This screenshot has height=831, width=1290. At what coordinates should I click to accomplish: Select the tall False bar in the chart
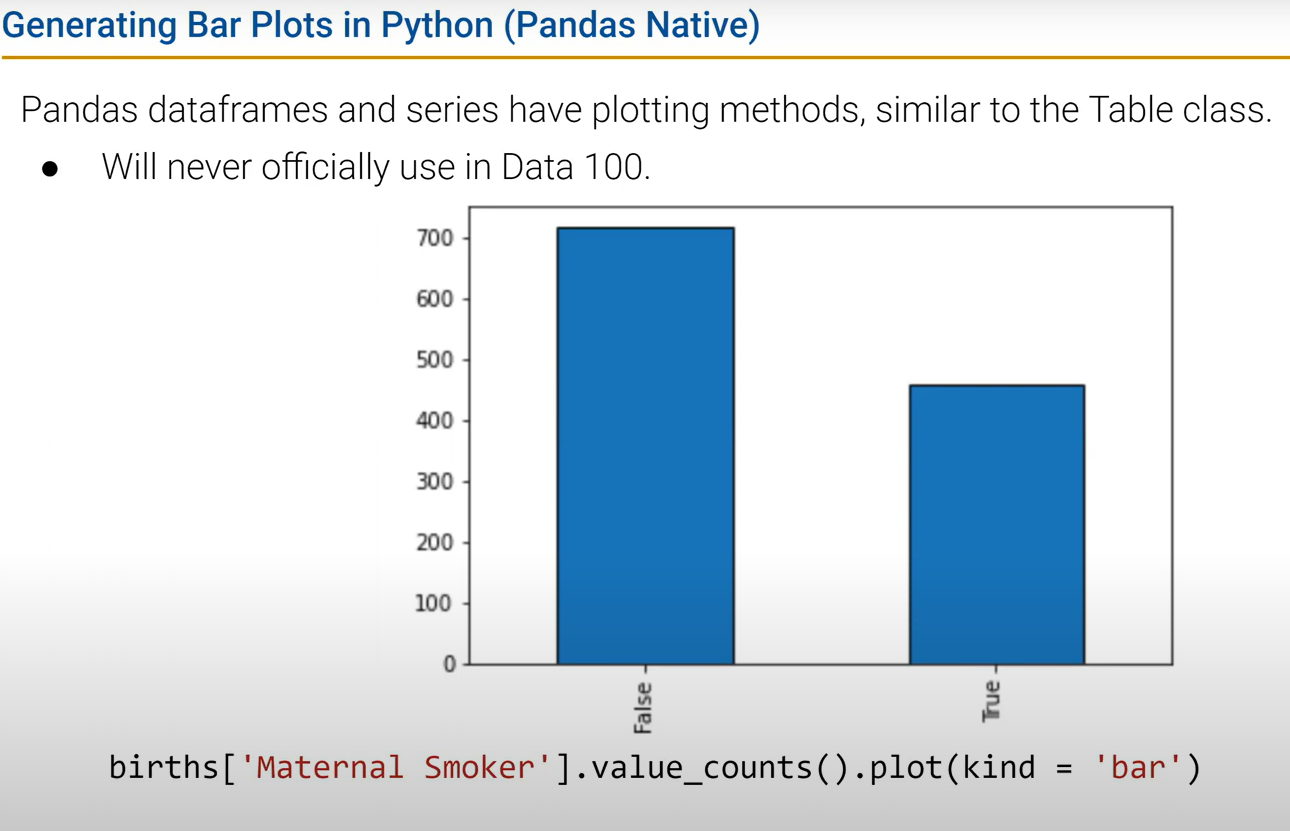tap(645, 445)
